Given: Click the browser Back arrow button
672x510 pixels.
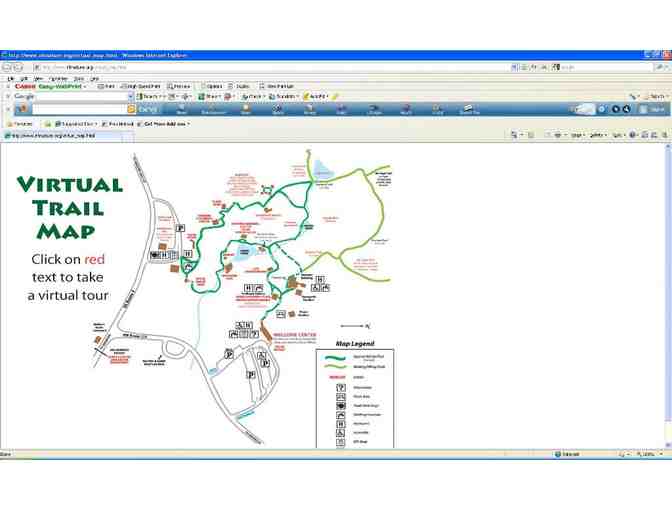Looking at the screenshot, I should tap(6, 66).
